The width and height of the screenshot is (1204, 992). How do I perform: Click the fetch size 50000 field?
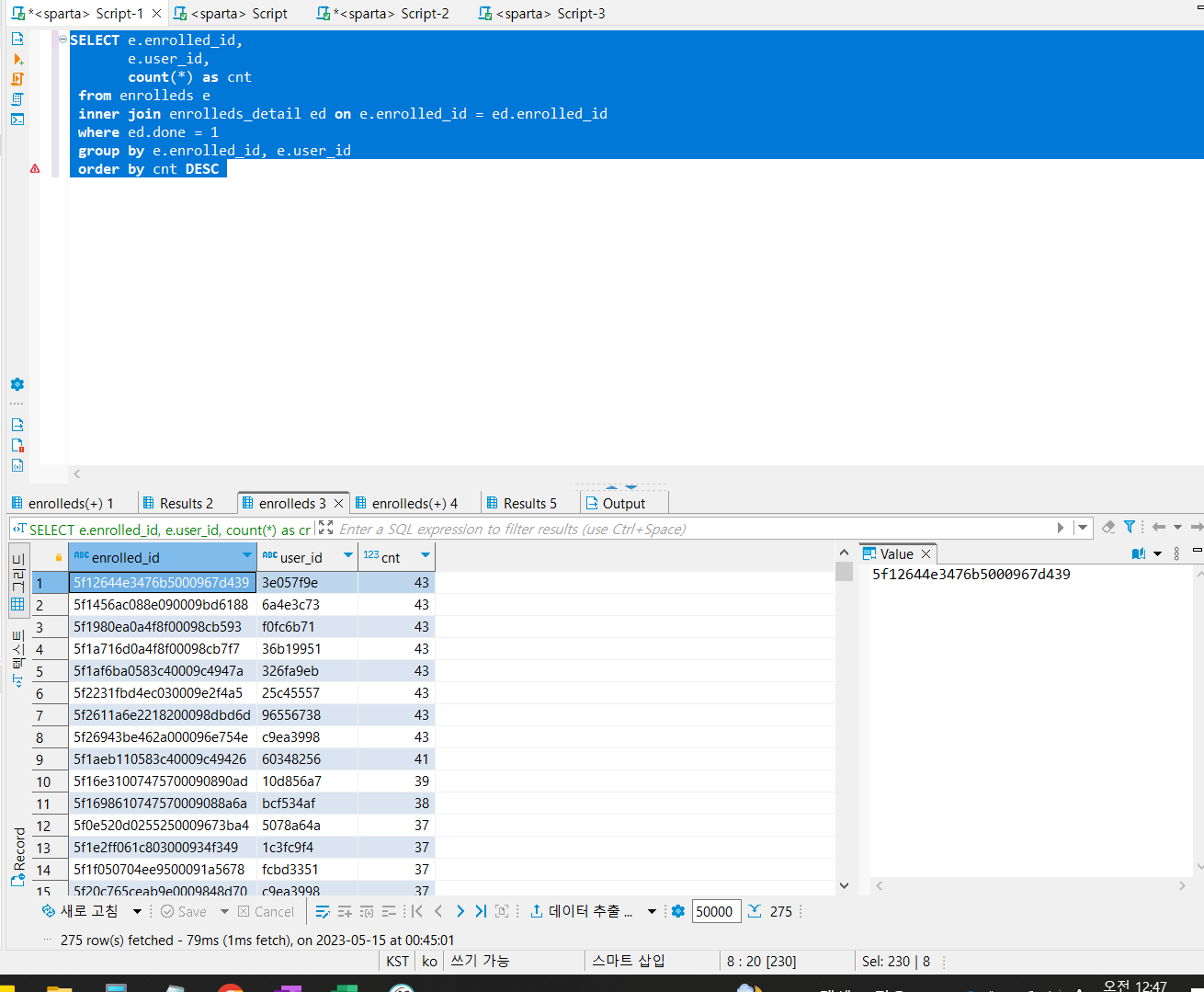click(715, 911)
